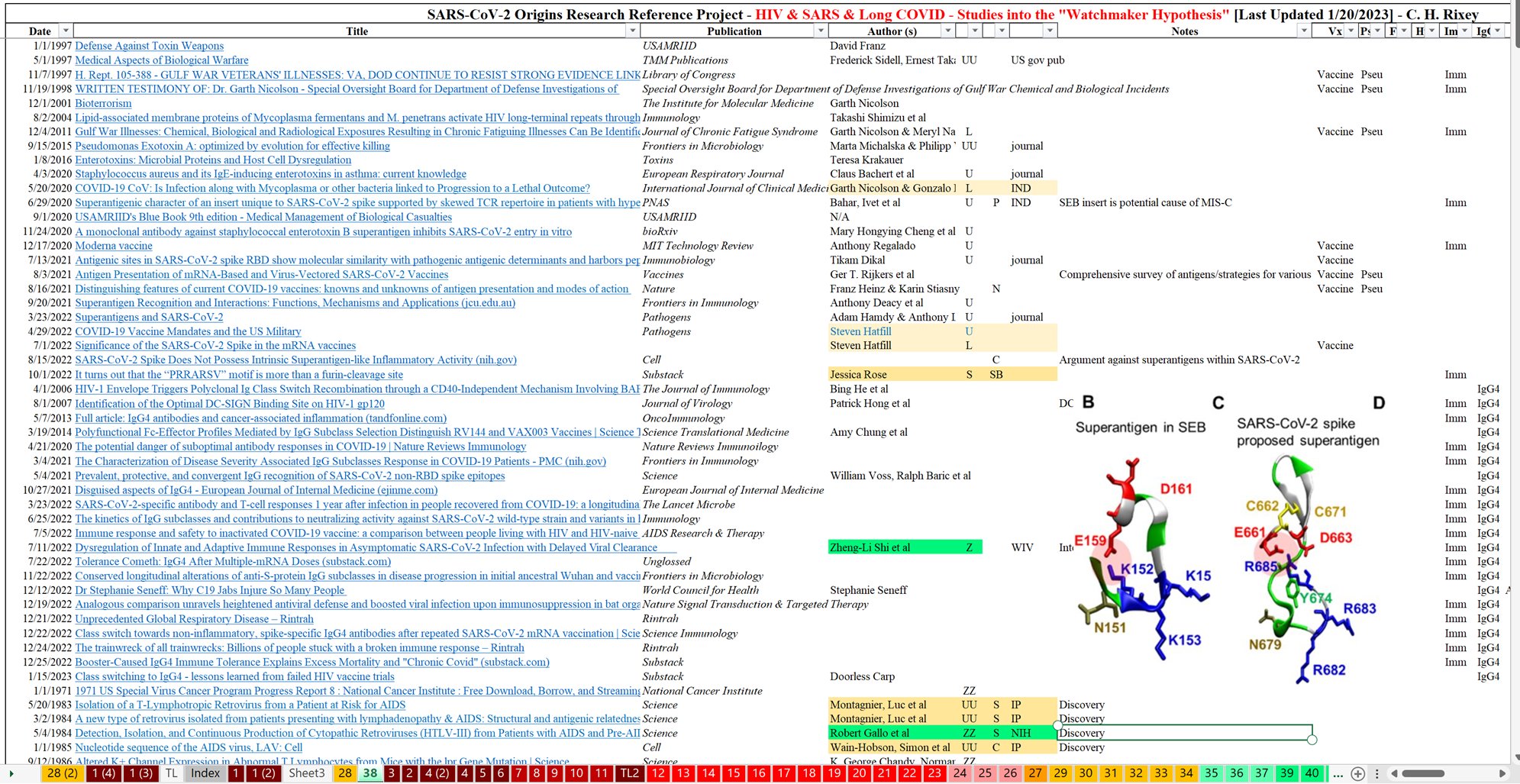This screenshot has height=784, width=1520.
Task: Open the Date column filter dropdown
Action: click(x=66, y=31)
